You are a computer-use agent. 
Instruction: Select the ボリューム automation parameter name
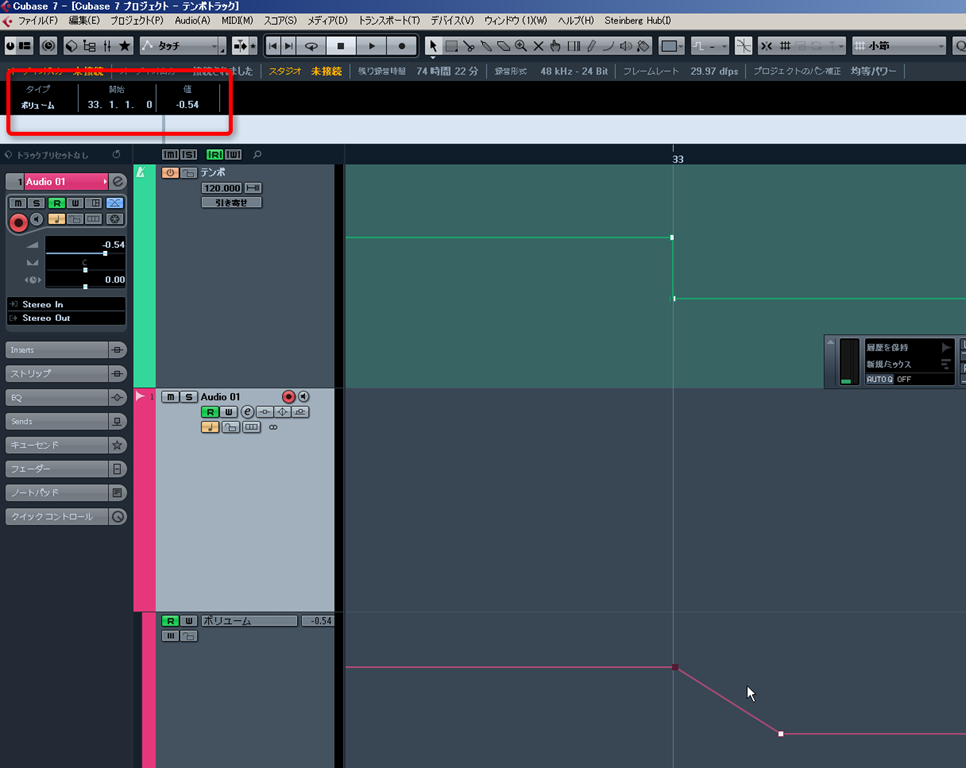(x=249, y=621)
